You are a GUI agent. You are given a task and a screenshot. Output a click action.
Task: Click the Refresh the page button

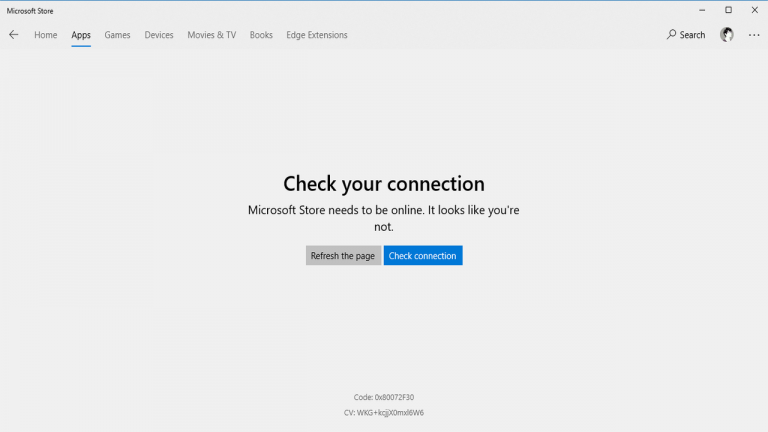coord(343,256)
